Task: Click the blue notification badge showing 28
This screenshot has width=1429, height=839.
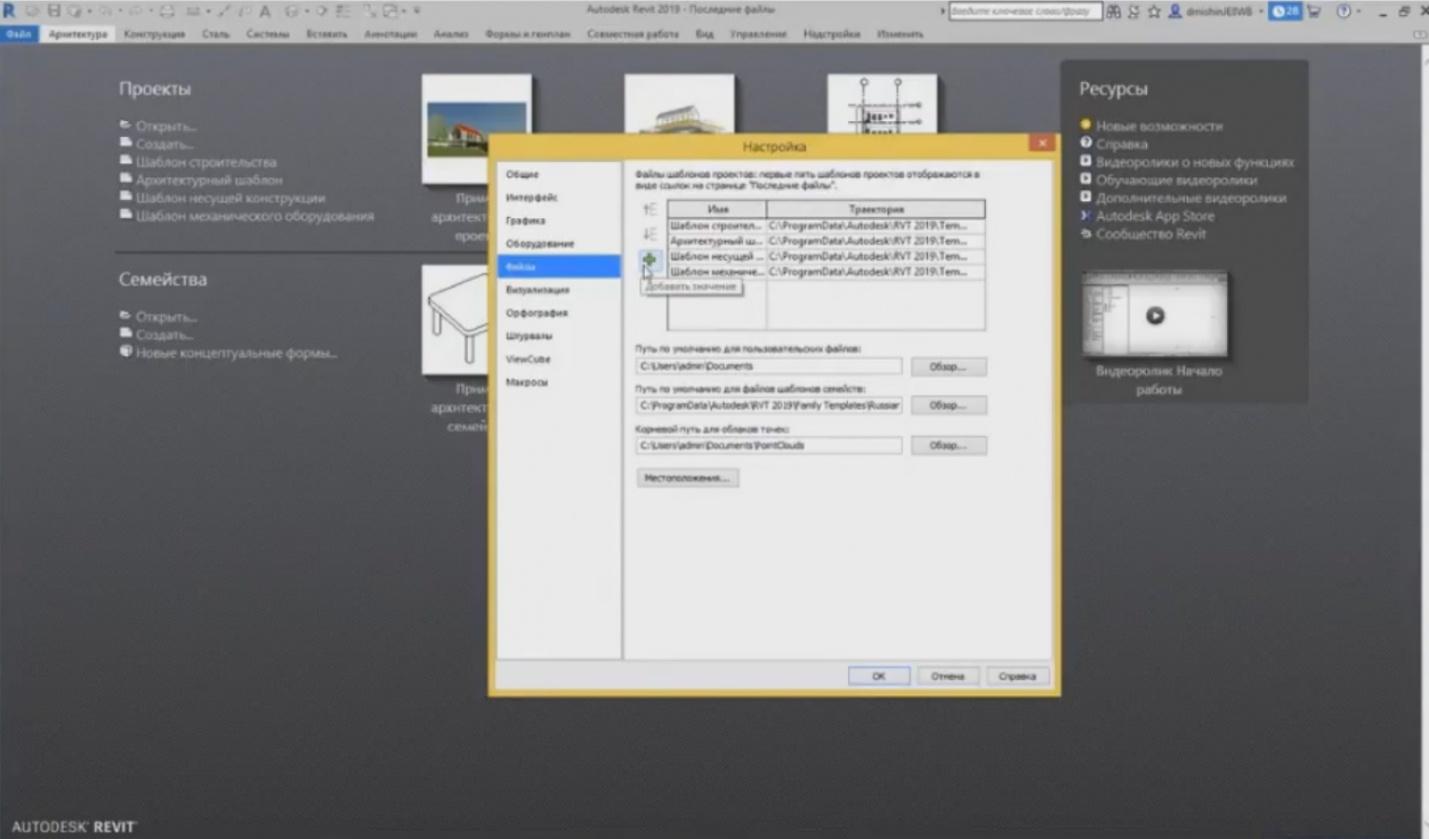Action: click(1285, 11)
